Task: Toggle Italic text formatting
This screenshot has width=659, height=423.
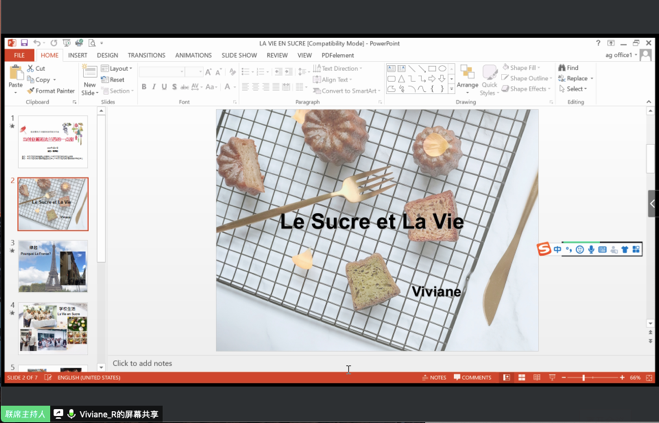Action: [154, 88]
